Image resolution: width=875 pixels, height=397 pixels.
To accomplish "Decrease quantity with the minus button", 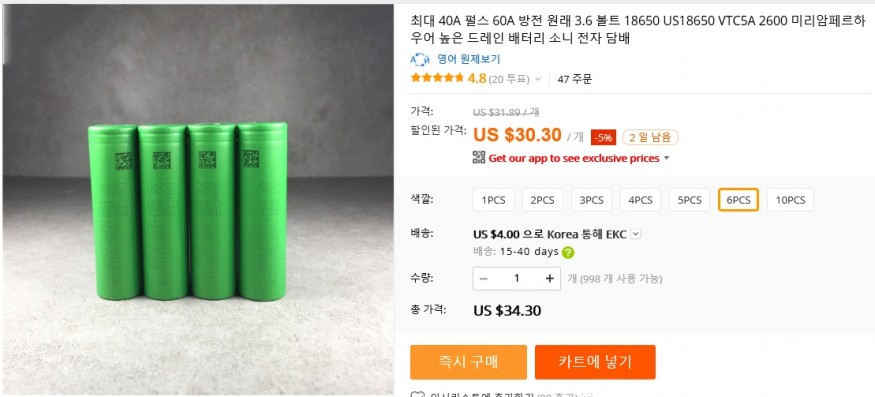I will 484,279.
